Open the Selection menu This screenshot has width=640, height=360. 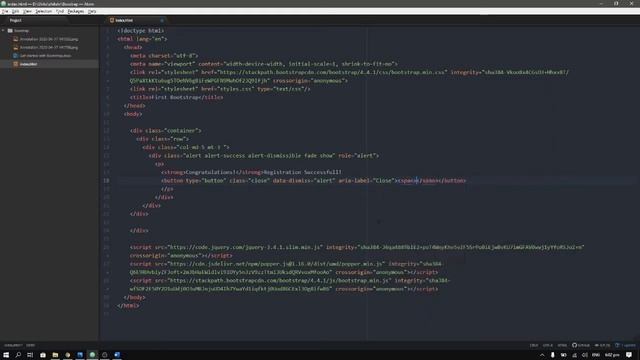pos(44,11)
